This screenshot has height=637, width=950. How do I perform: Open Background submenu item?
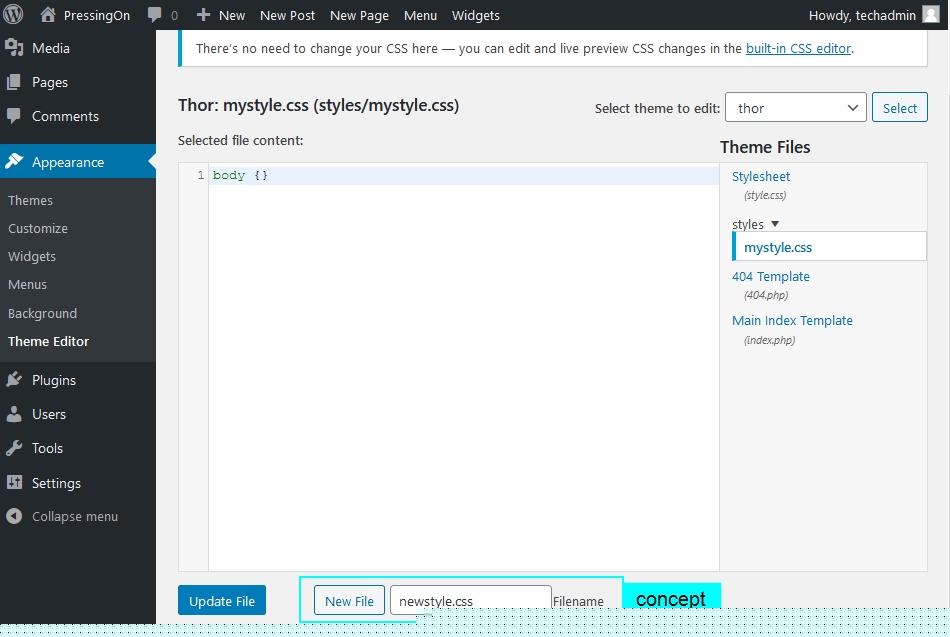tap(42, 313)
